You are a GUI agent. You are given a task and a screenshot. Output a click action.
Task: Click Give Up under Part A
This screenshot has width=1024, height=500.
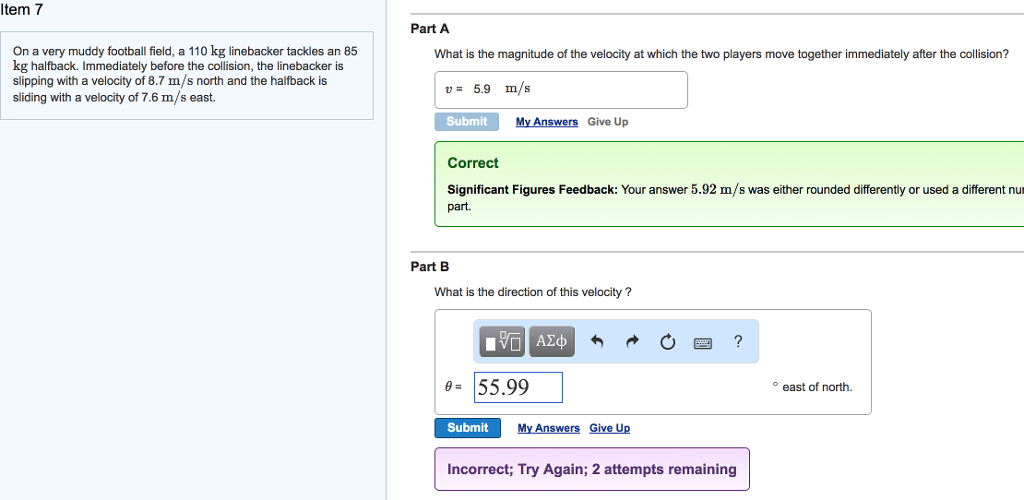coord(607,121)
